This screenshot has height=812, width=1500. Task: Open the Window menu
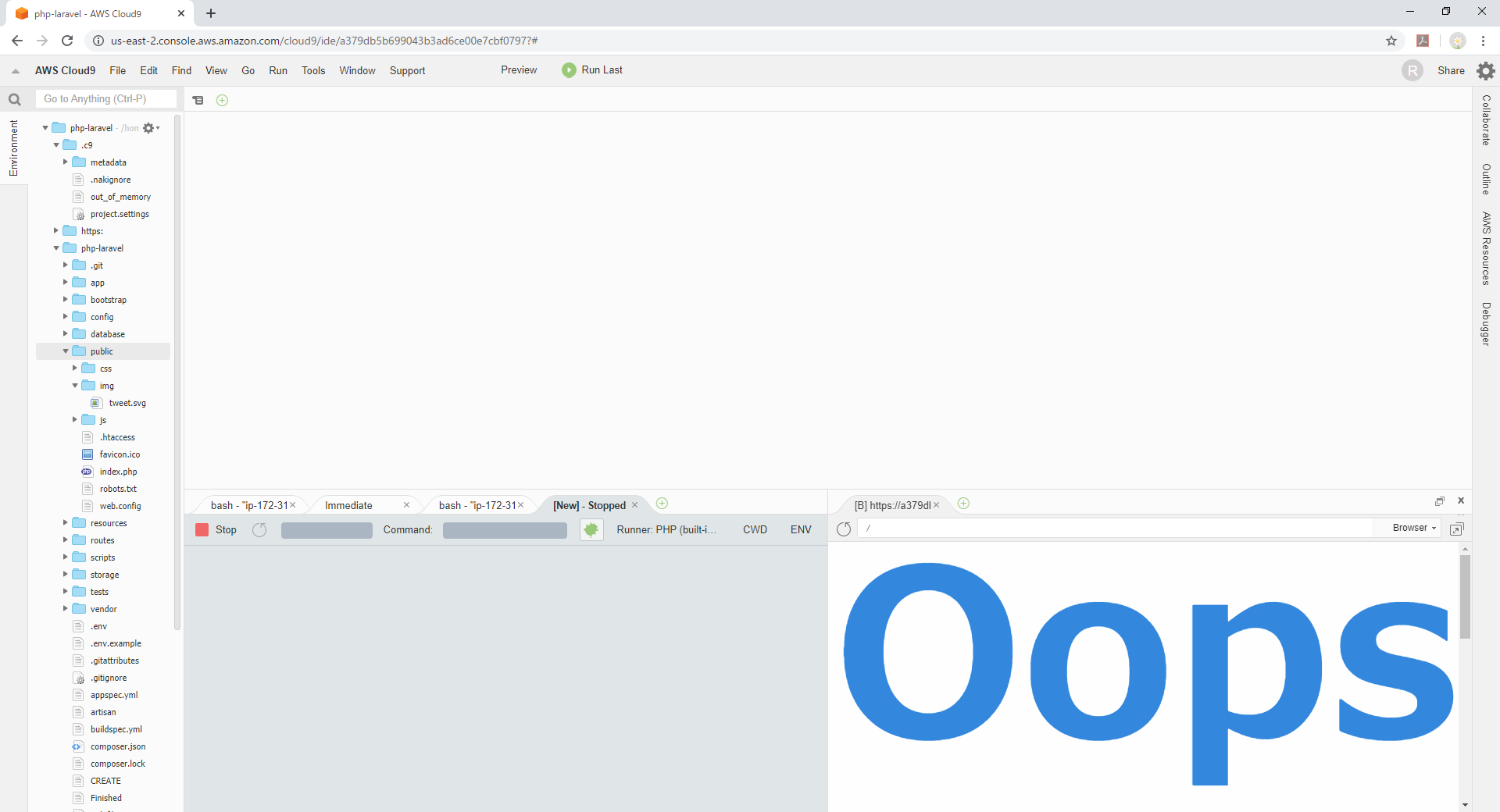click(357, 71)
